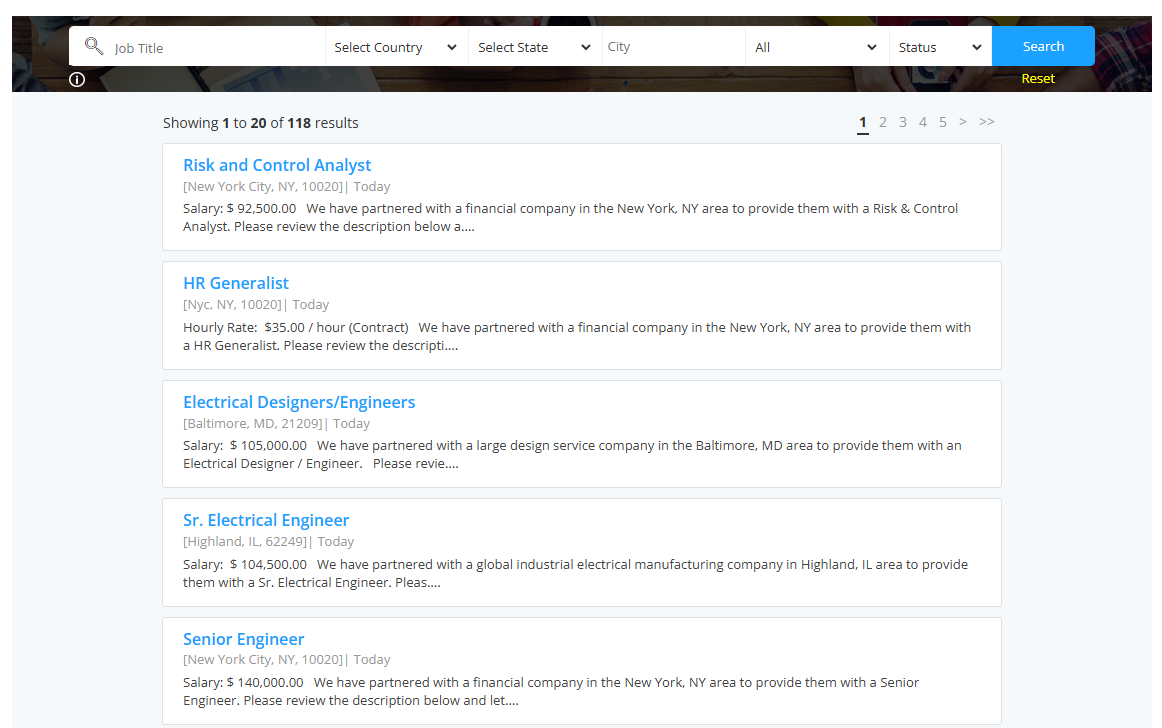Open the Status dropdown
The image size is (1162, 728).
pyautogui.click(x=940, y=47)
